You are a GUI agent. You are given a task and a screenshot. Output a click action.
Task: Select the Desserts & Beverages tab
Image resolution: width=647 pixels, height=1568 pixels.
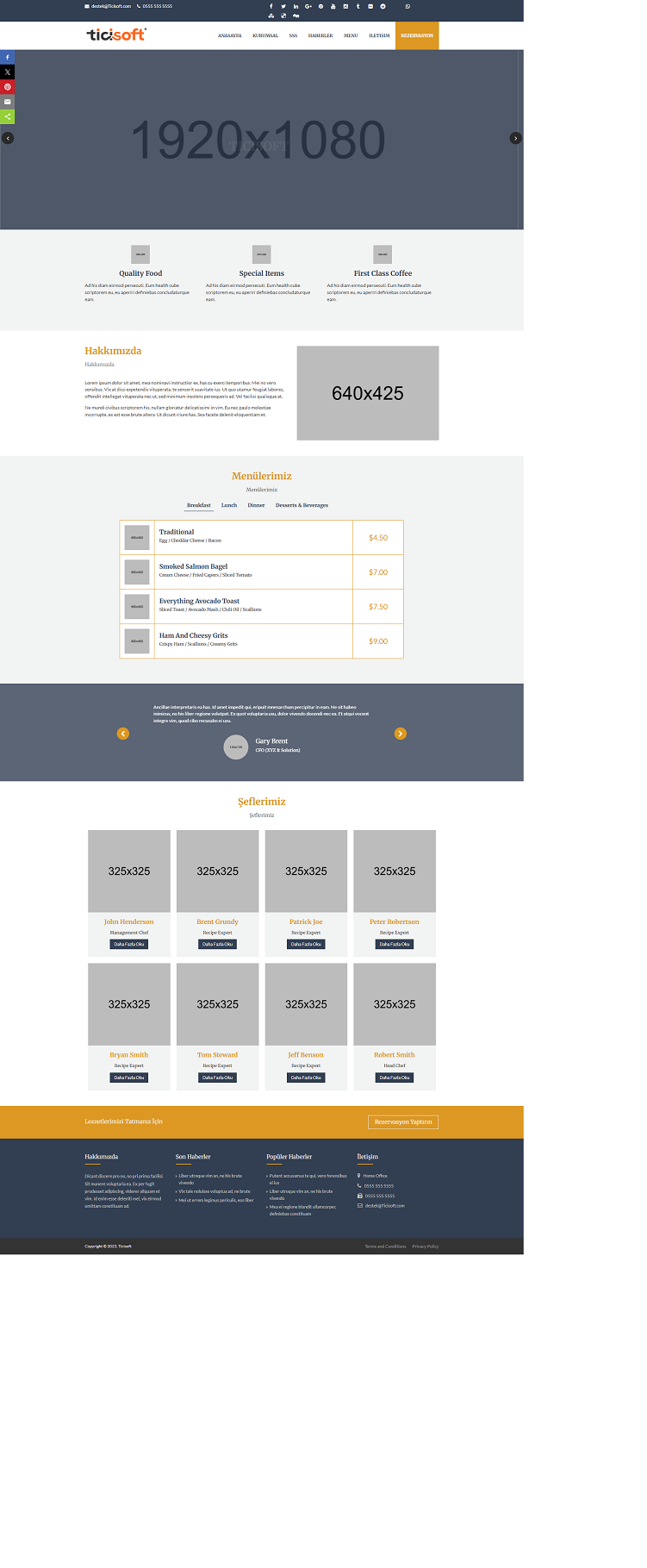tap(302, 505)
